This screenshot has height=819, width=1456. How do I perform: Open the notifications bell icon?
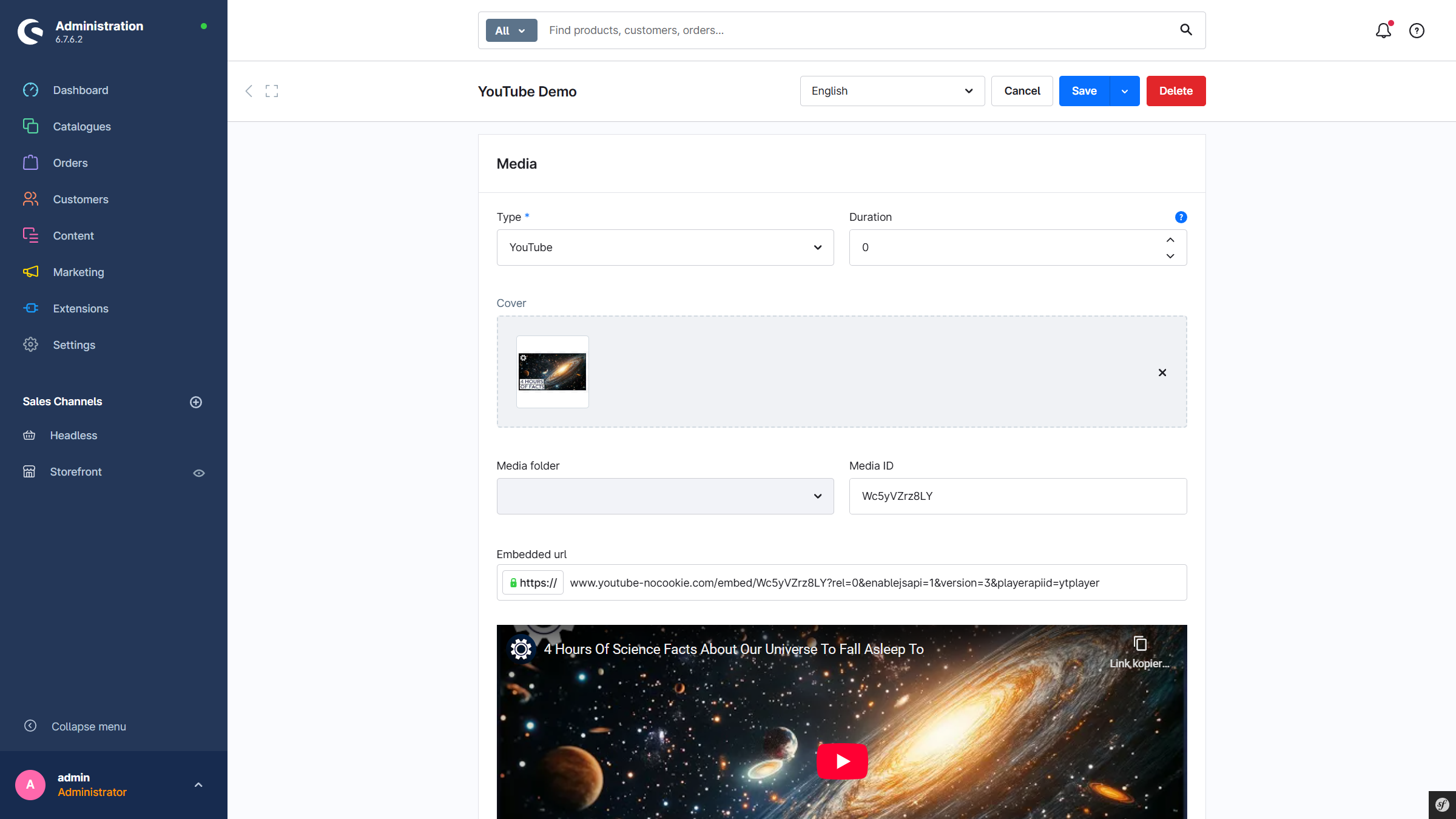point(1383,30)
